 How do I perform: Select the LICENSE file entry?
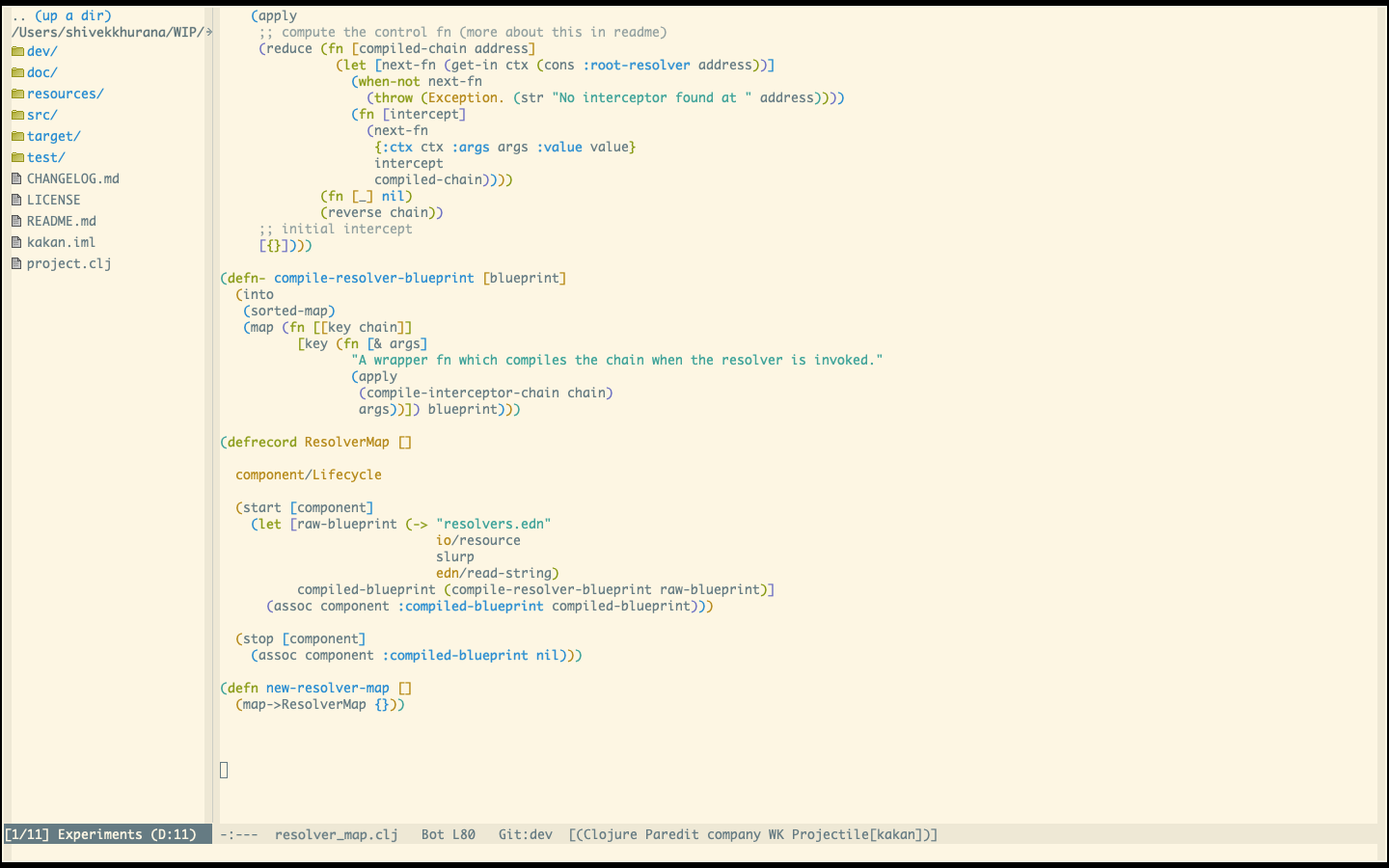point(54,200)
